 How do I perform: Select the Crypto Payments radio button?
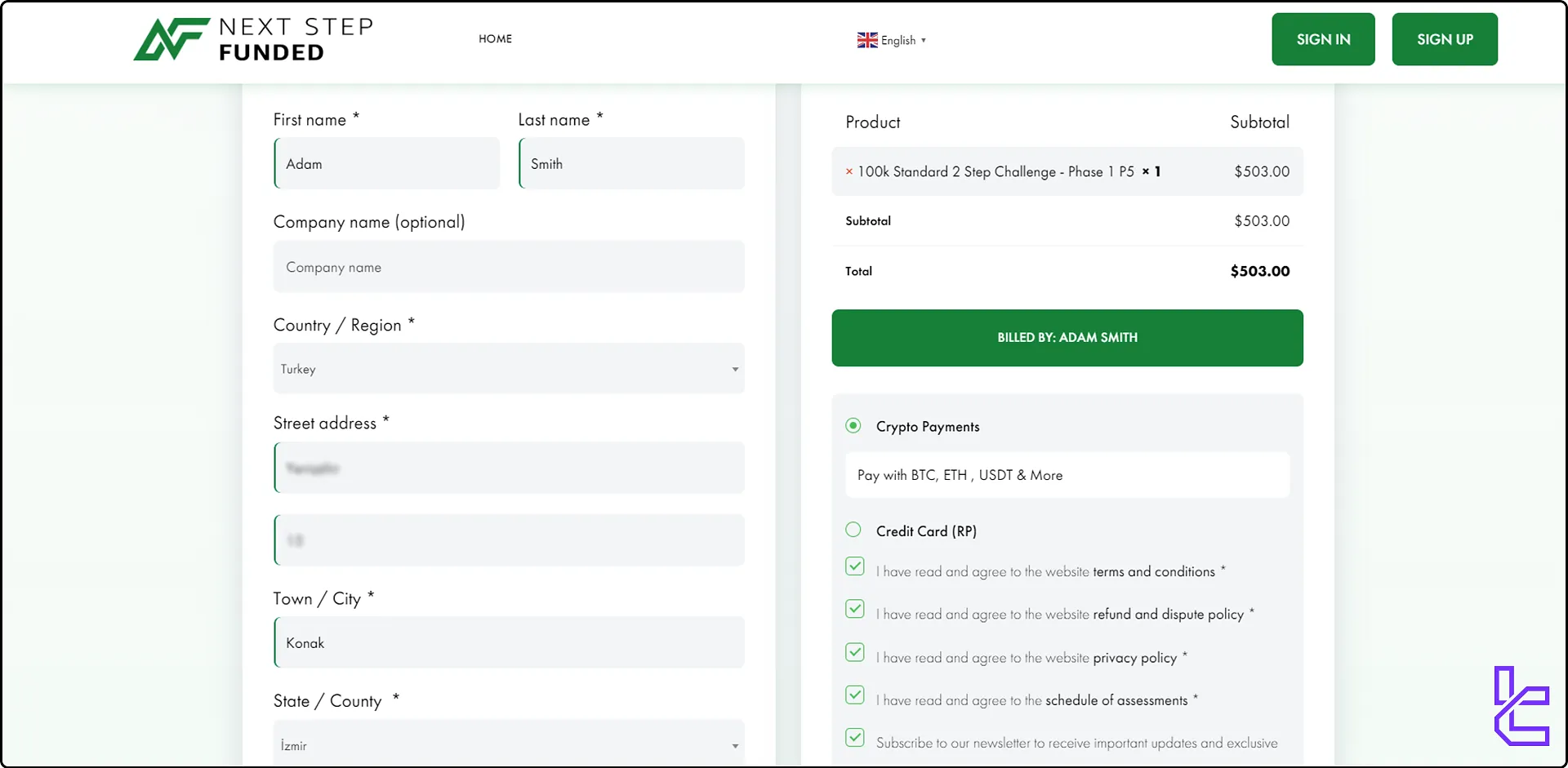point(853,425)
